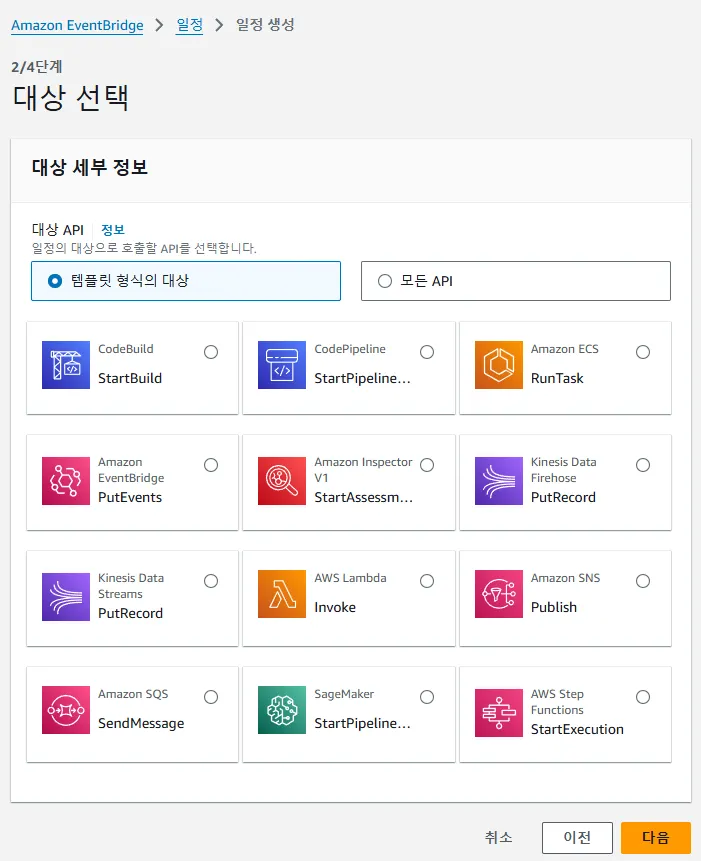The image size is (701, 861).
Task: Click the CodeBuild service icon
Action: pos(66,365)
